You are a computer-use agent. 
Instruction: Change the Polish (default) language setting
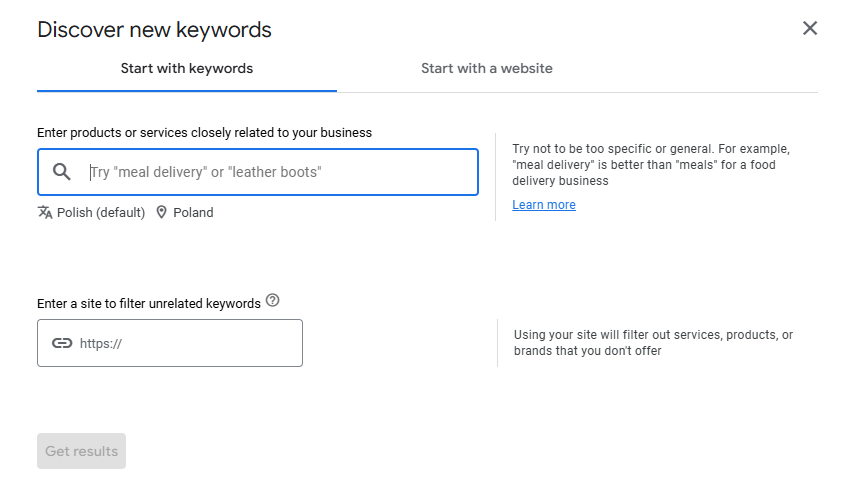point(100,213)
